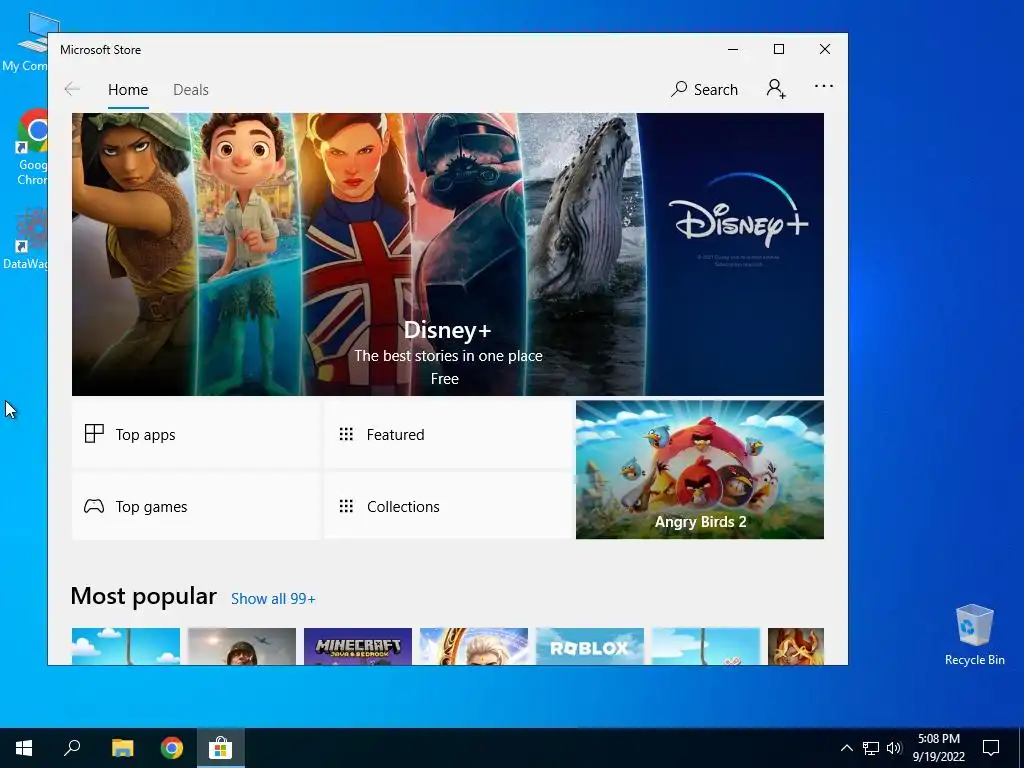
Task: Open the Roblox app thumbnail
Action: click(x=590, y=647)
